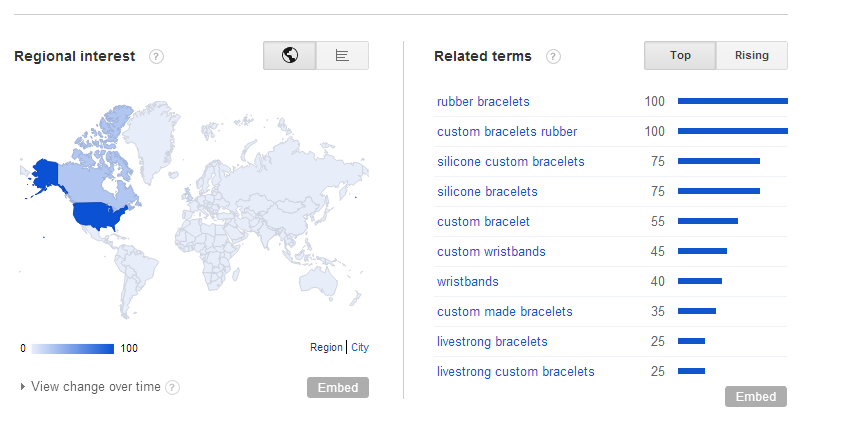Screen dimensions: 844x425
Task: Open livestrong bracelets related term
Action: [493, 342]
